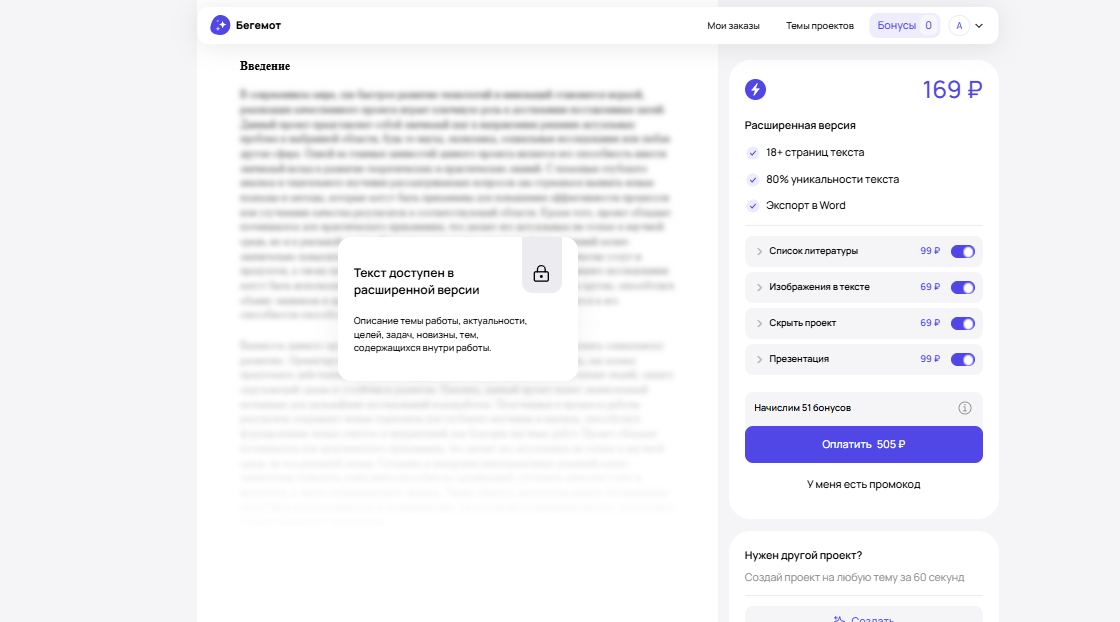Turn off "Изображения в тексте" switch
The height and width of the screenshot is (622, 1120).
click(x=962, y=287)
